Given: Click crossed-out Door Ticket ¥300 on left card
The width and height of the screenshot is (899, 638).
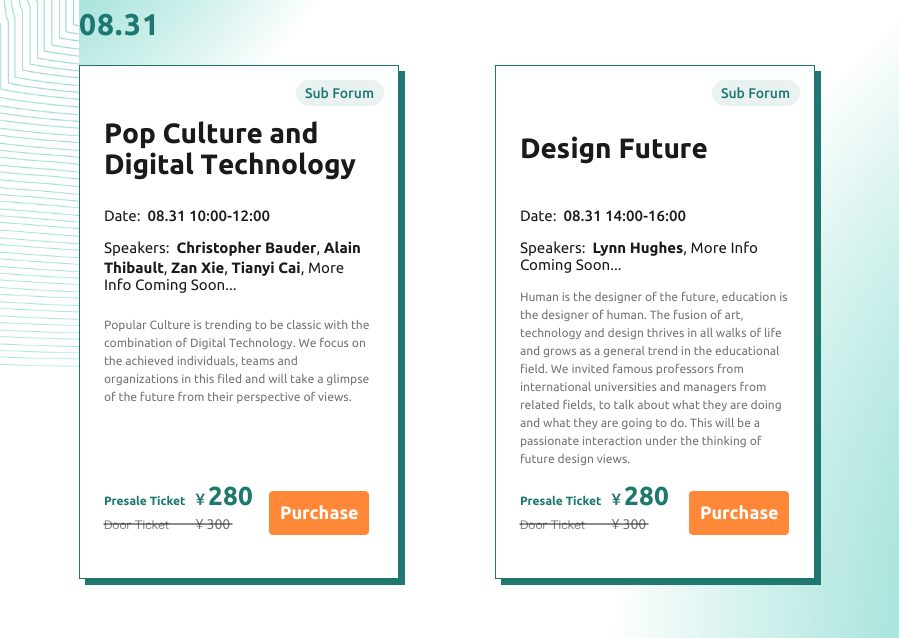Looking at the screenshot, I should (168, 524).
